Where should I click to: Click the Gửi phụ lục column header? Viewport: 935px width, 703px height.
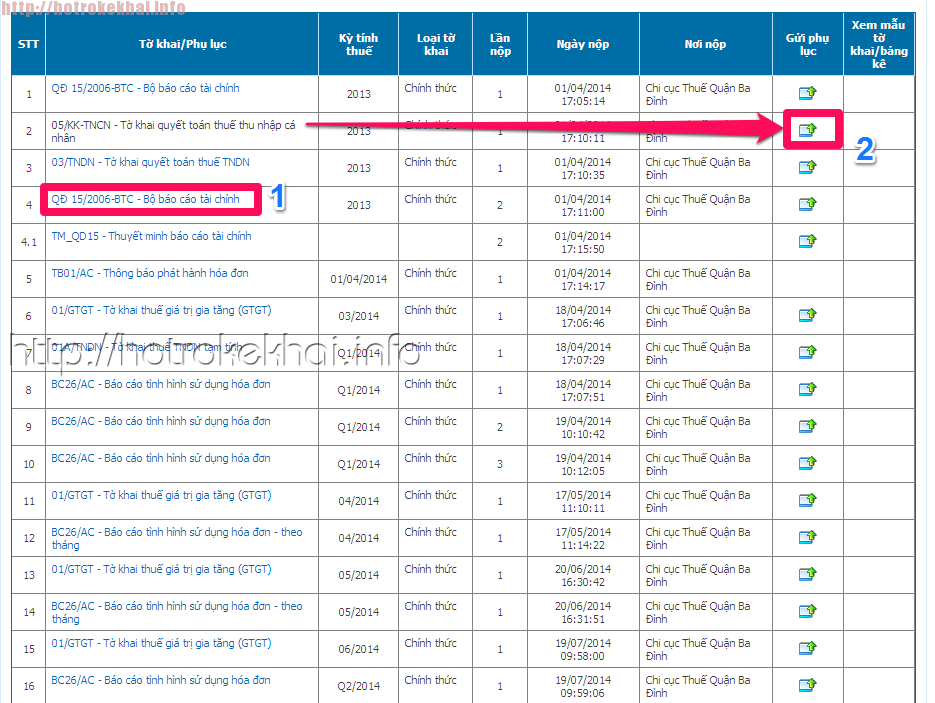coord(807,44)
